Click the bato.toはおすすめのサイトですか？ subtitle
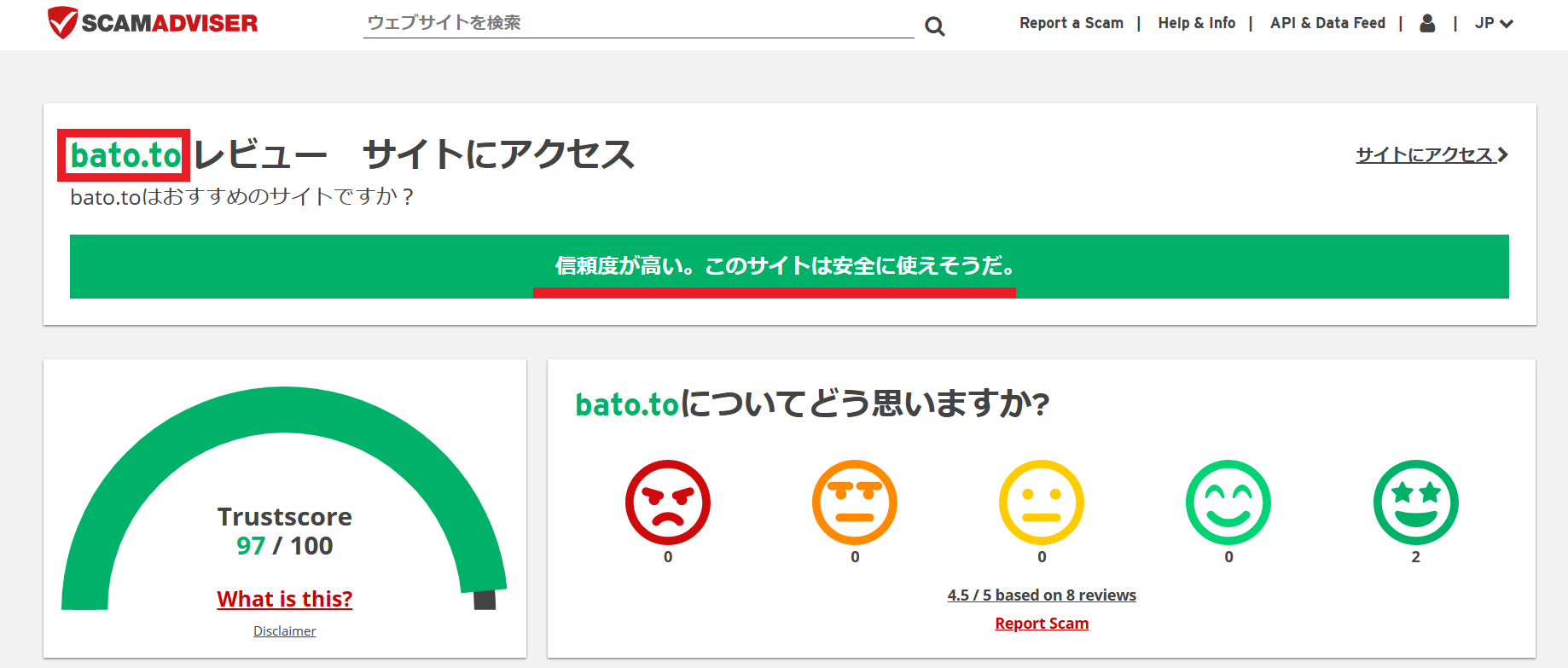This screenshot has width=1568, height=668. tap(242, 197)
